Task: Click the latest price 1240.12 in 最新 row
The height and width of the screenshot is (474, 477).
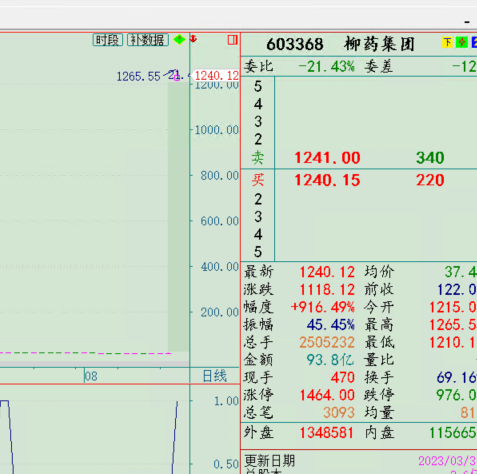Action: click(x=327, y=272)
